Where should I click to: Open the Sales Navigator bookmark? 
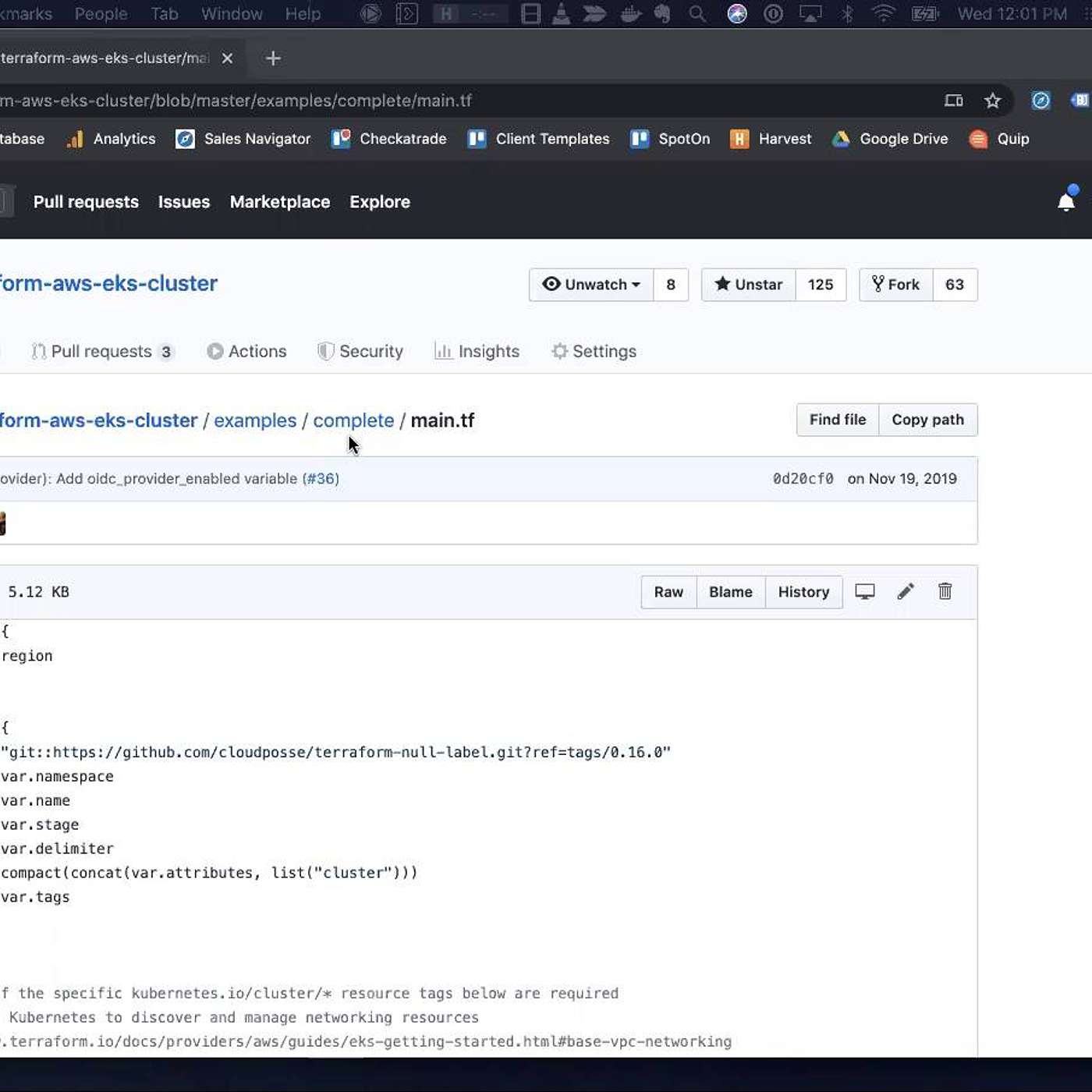[243, 139]
